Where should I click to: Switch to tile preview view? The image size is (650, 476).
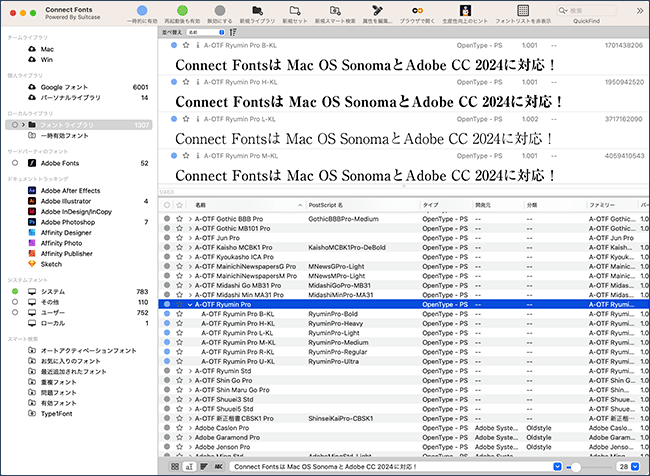pyautogui.click(x=175, y=466)
